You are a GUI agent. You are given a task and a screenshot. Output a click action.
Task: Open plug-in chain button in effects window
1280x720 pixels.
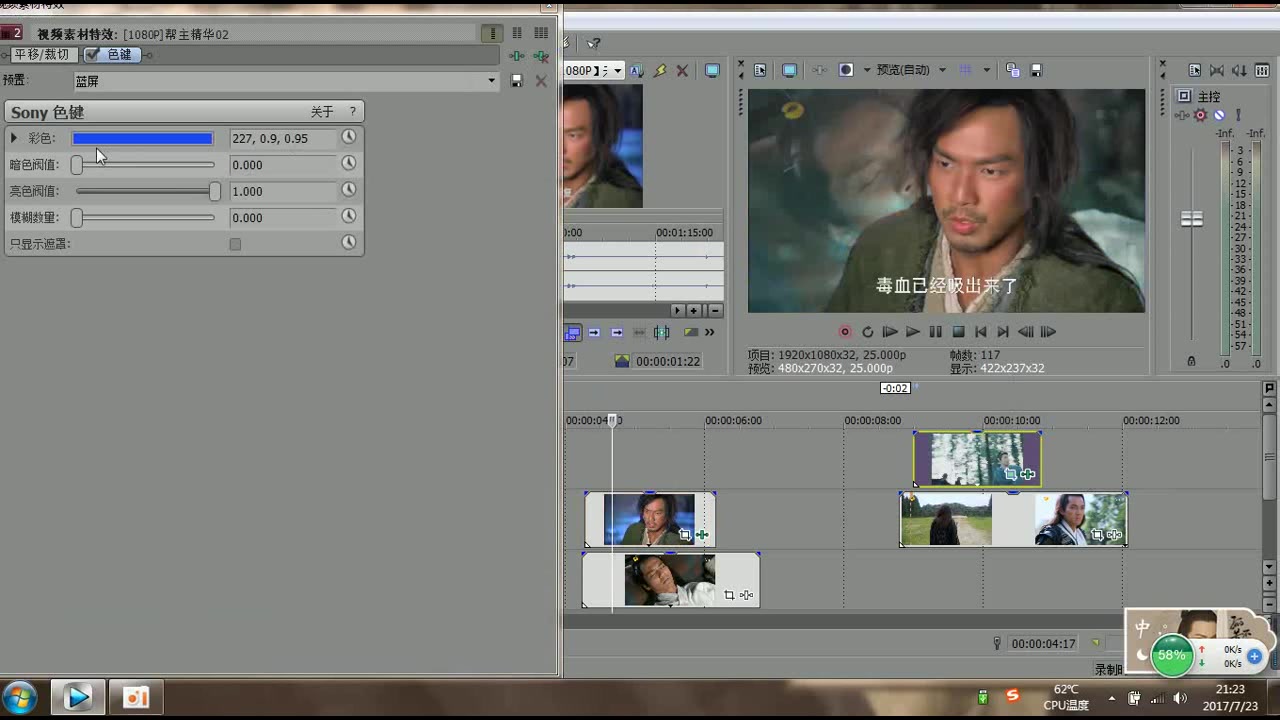pyautogui.click(x=516, y=56)
